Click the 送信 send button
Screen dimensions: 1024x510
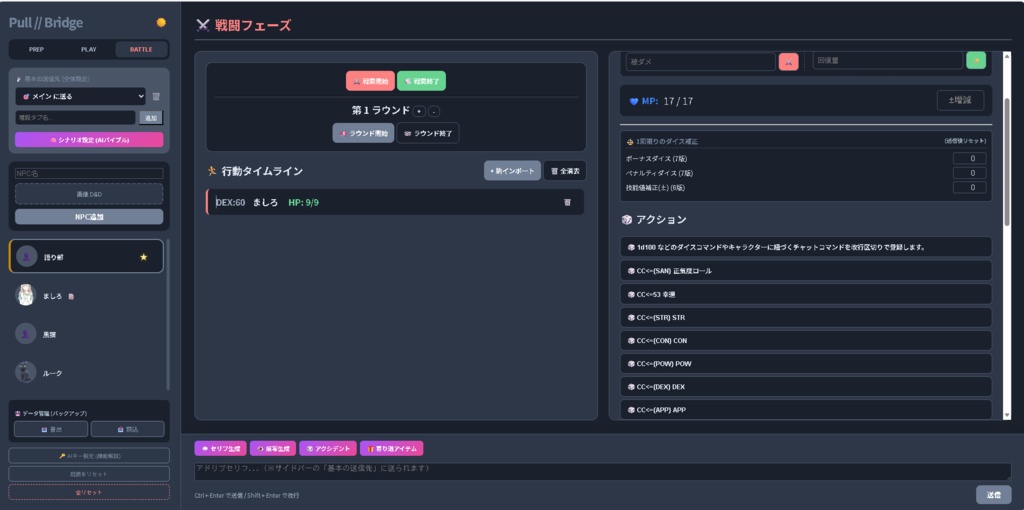point(993,495)
